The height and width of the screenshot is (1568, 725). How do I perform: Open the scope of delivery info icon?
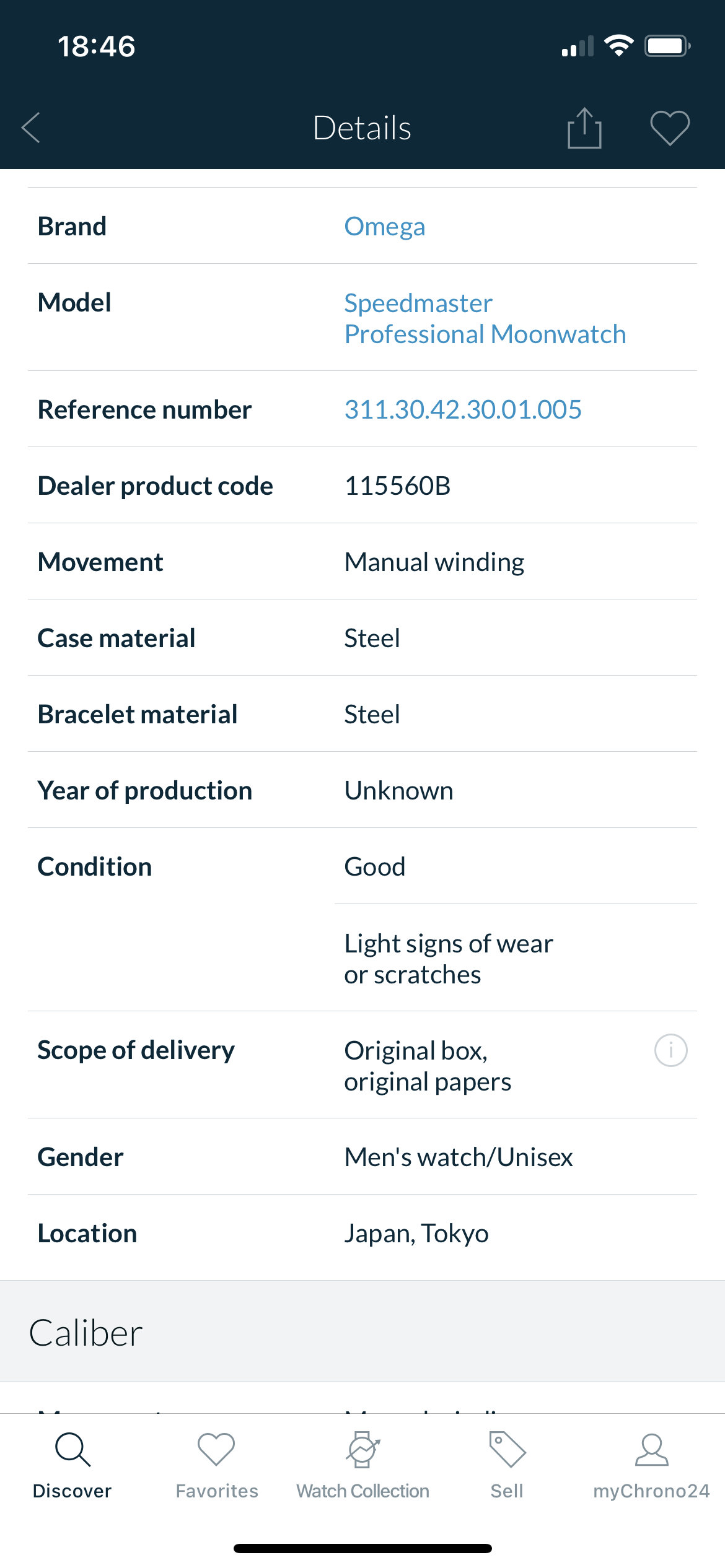point(670,1050)
